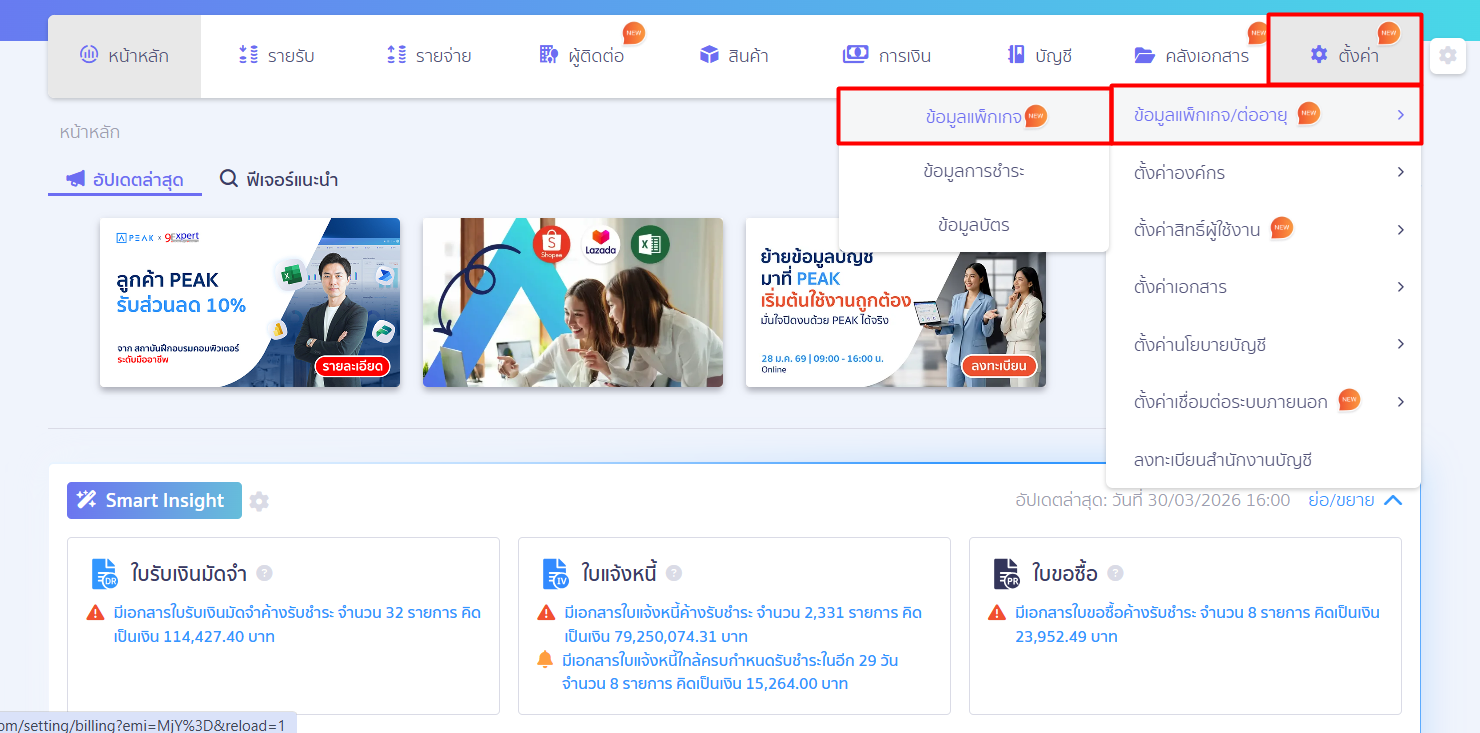Expand ตั้งค่าเอกสาร menu entry
Image resolution: width=1480 pixels, height=733 pixels.
[x=1264, y=287]
